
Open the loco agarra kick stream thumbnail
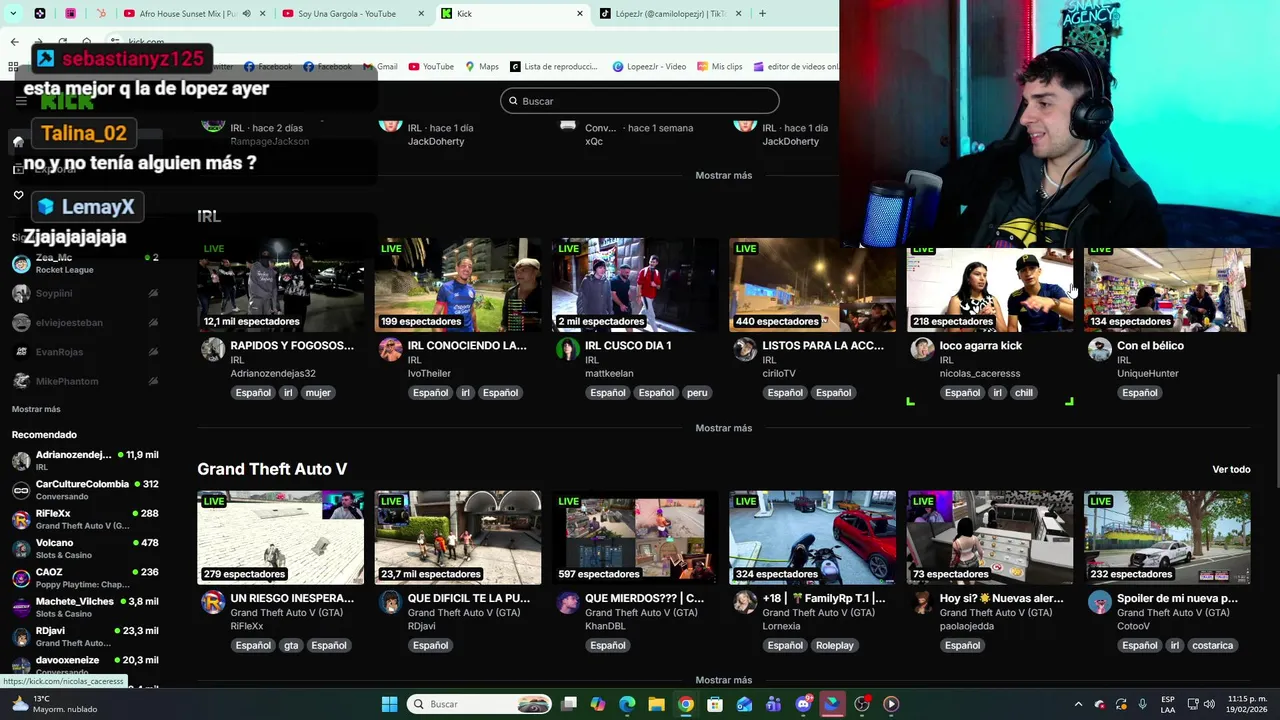coord(989,289)
